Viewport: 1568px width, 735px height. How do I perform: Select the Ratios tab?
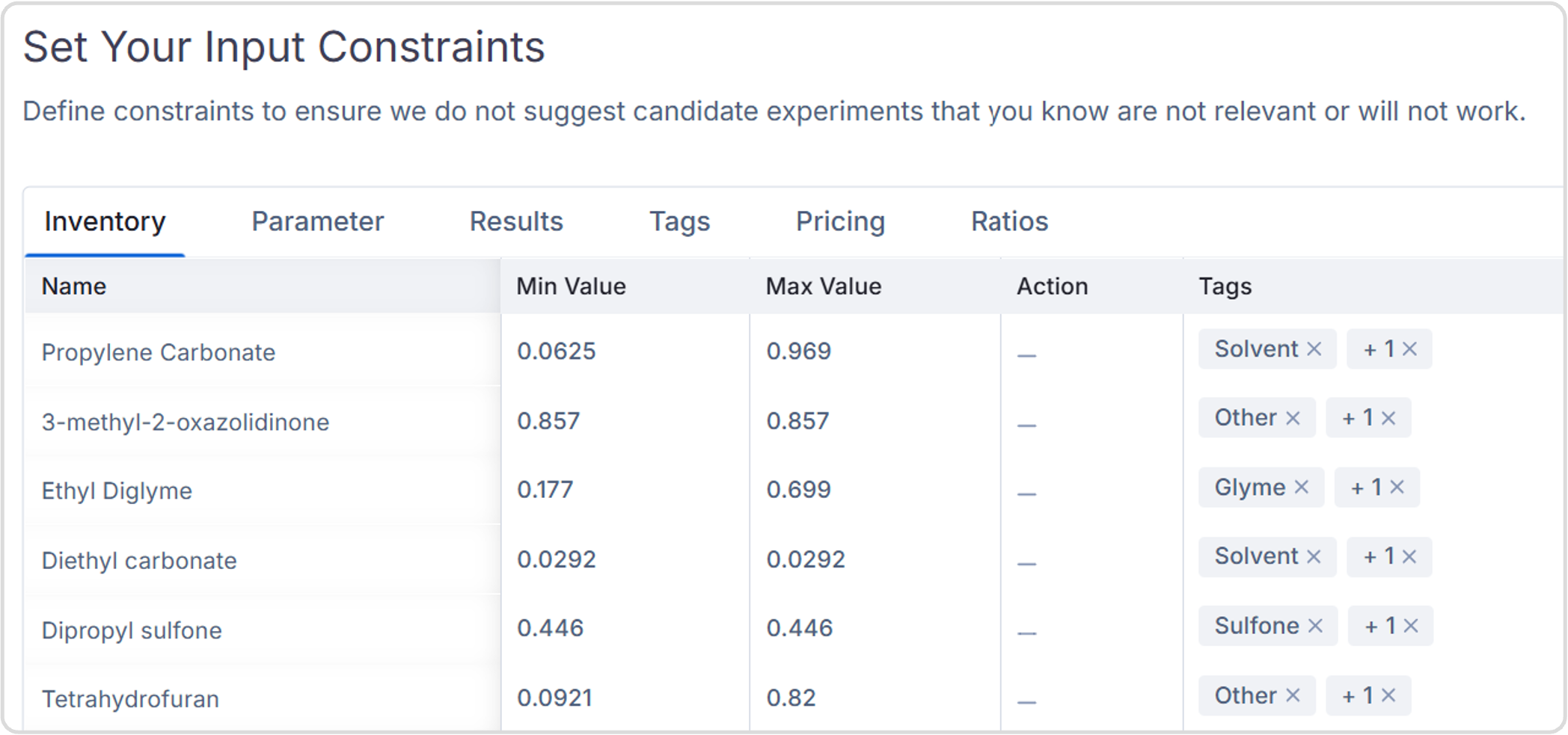tap(1009, 221)
